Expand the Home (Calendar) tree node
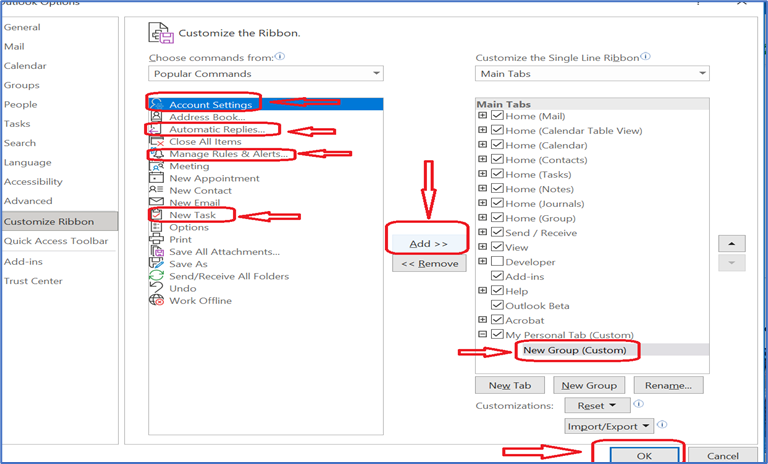This screenshot has width=768, height=464. point(482,145)
